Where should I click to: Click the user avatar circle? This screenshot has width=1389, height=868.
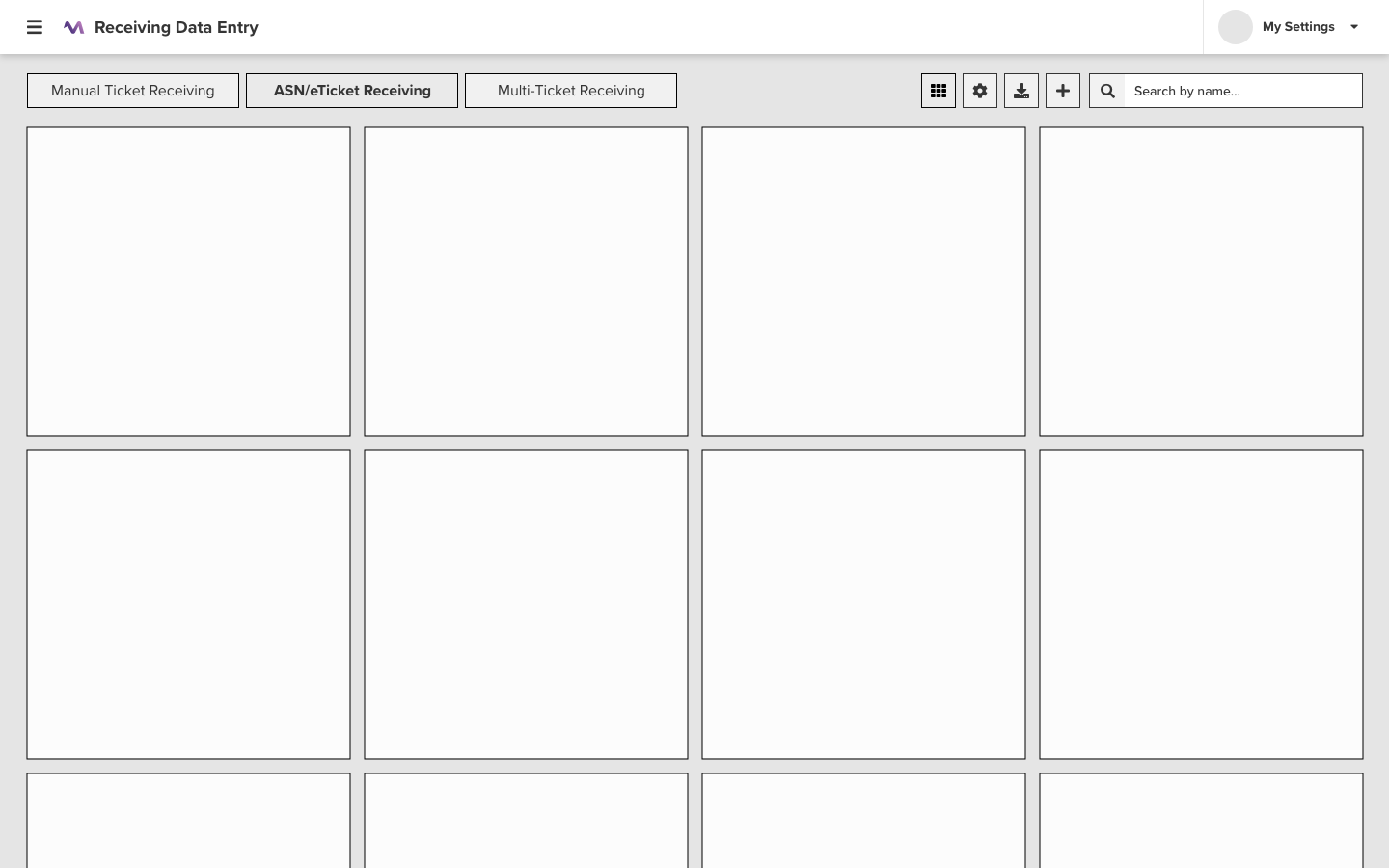pyautogui.click(x=1236, y=27)
